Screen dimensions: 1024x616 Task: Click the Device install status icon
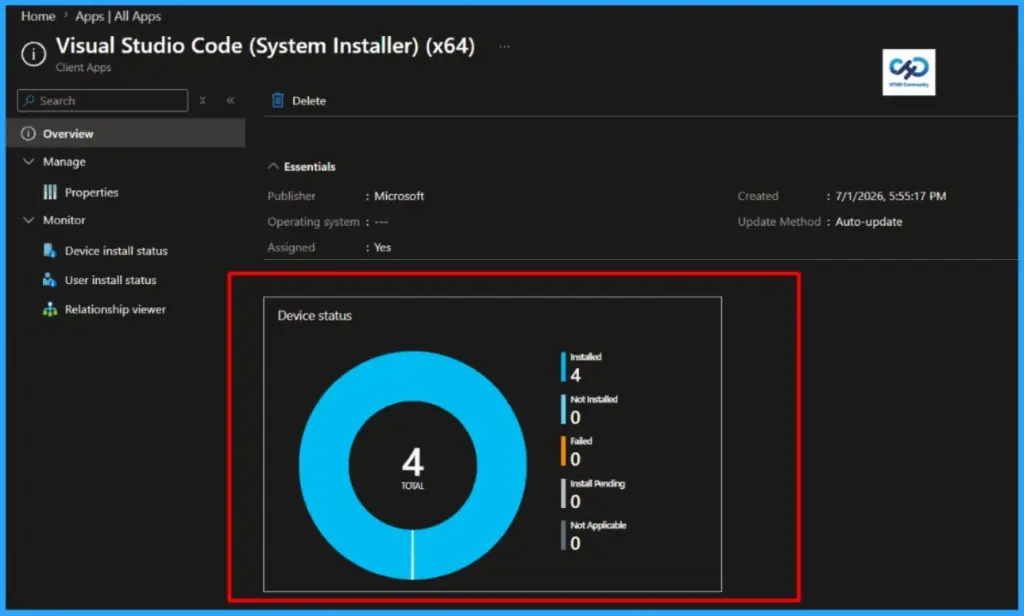point(50,250)
